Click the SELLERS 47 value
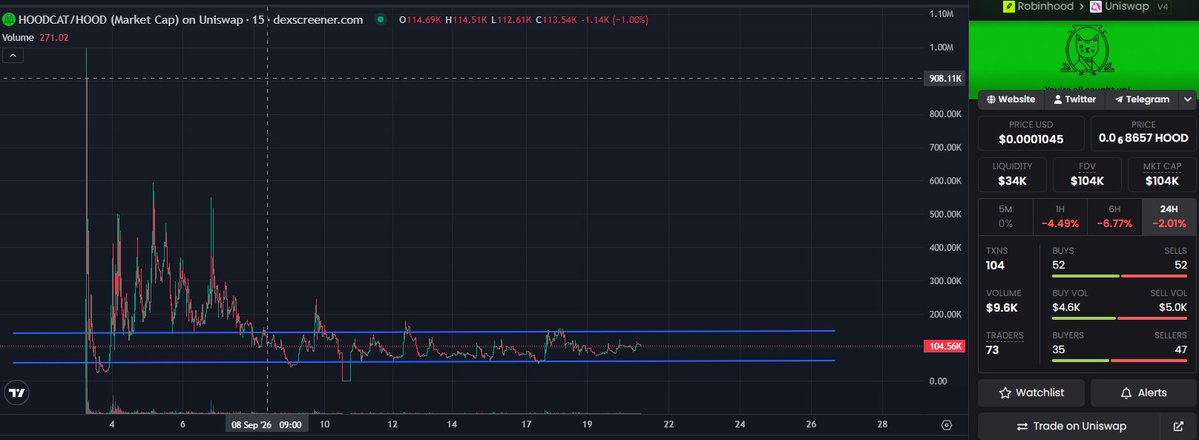This screenshot has height=440, width=1199. pos(1181,350)
